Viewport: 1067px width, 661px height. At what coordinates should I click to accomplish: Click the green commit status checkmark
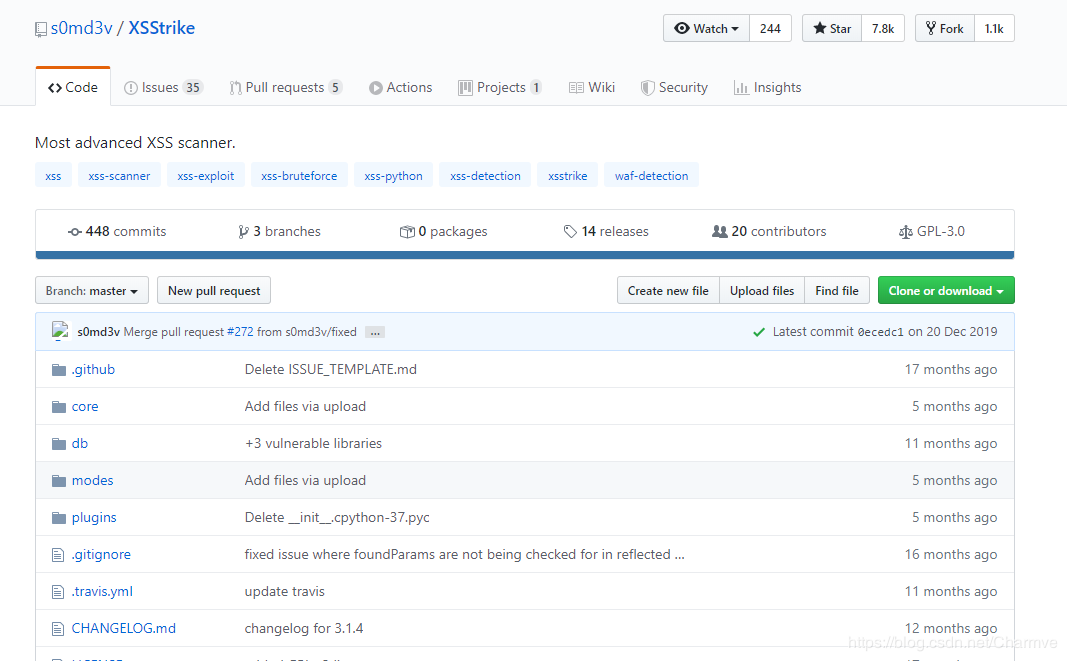[759, 332]
